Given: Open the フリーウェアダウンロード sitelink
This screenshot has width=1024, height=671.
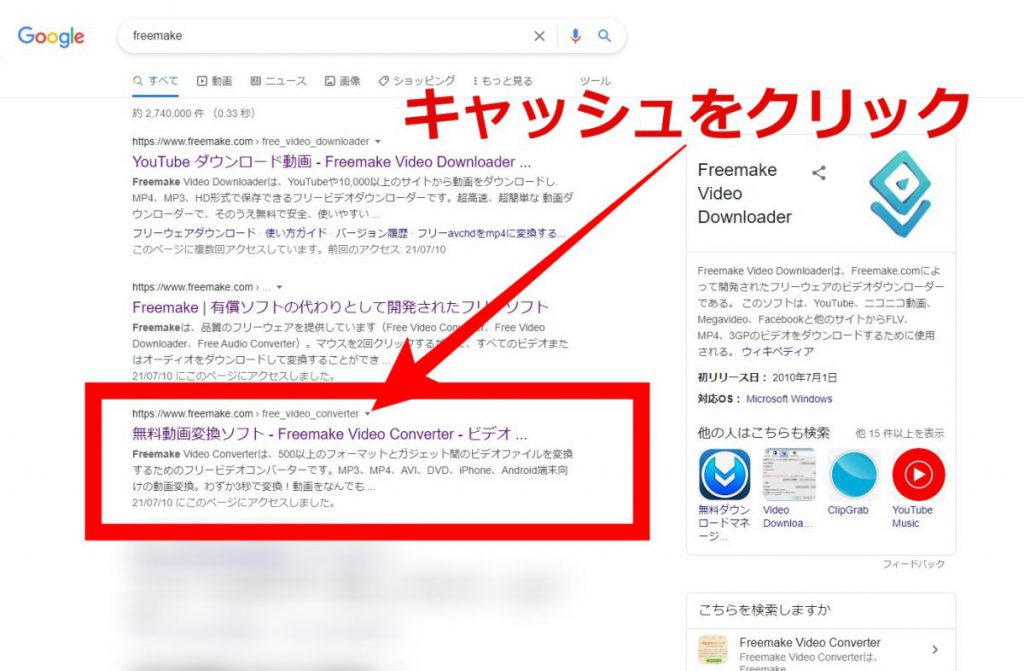Looking at the screenshot, I should 194,233.
